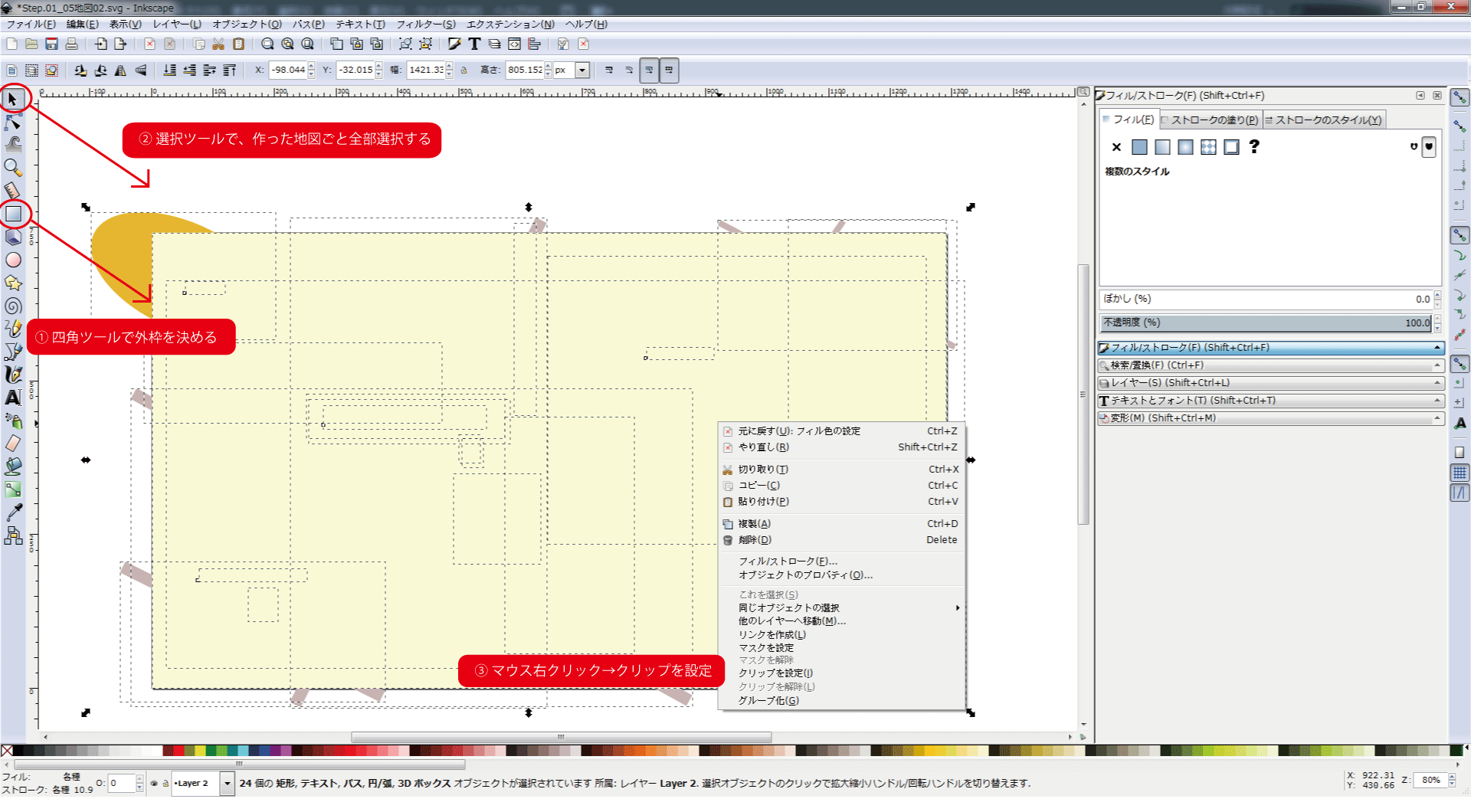Activate the Spiral tool
The width and height of the screenshot is (1471, 812).
(x=13, y=306)
